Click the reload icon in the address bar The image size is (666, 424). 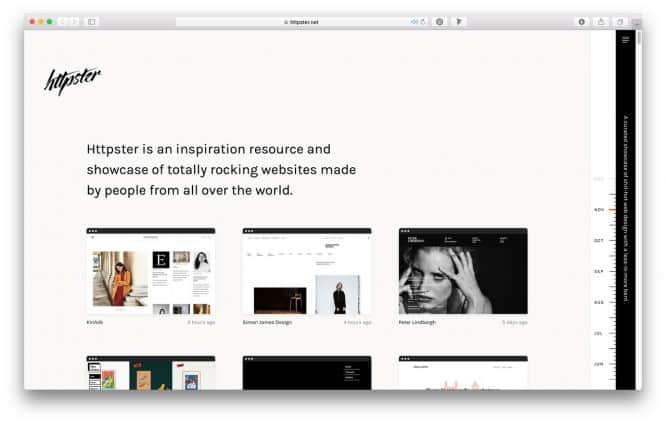click(x=423, y=22)
